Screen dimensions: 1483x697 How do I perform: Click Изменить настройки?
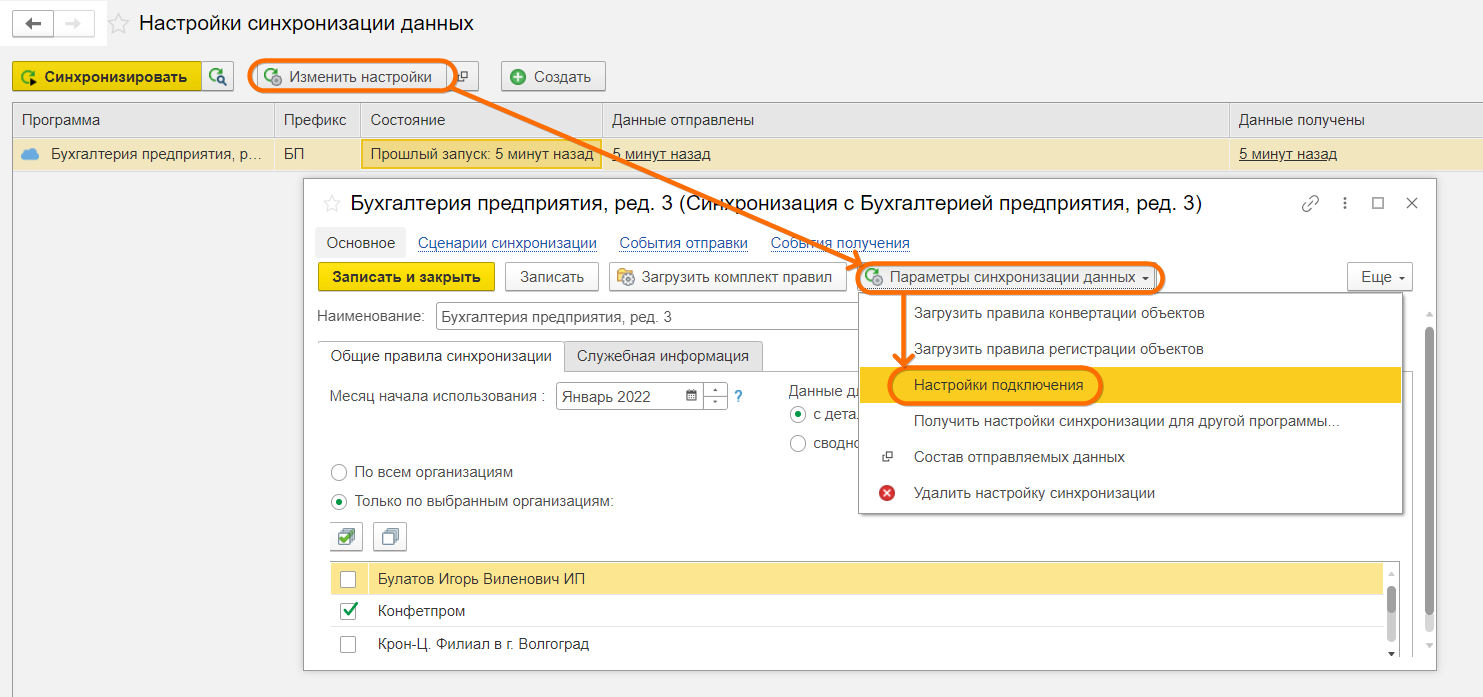[350, 77]
